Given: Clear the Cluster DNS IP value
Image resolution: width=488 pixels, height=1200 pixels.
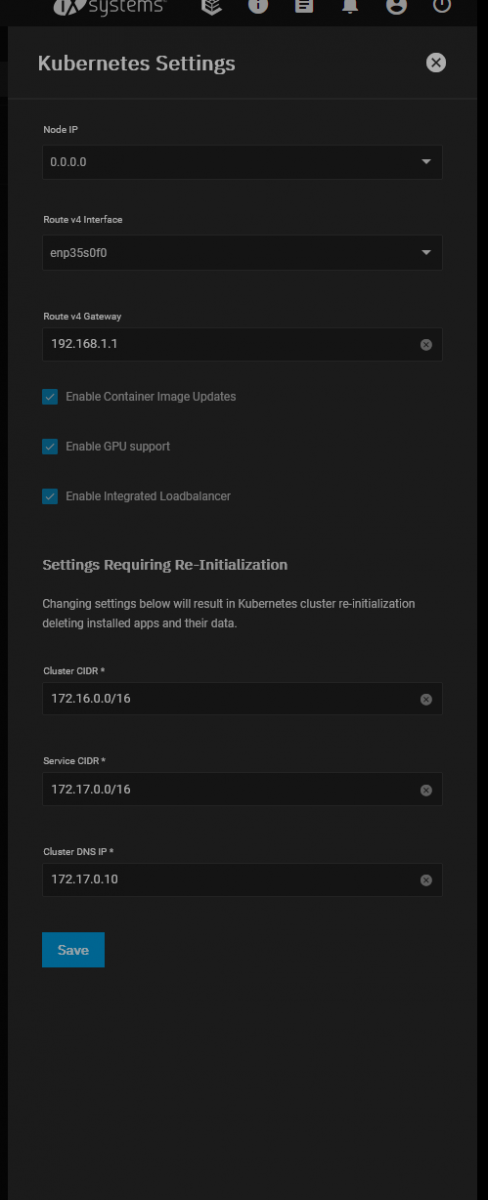Looking at the screenshot, I should click(x=426, y=880).
